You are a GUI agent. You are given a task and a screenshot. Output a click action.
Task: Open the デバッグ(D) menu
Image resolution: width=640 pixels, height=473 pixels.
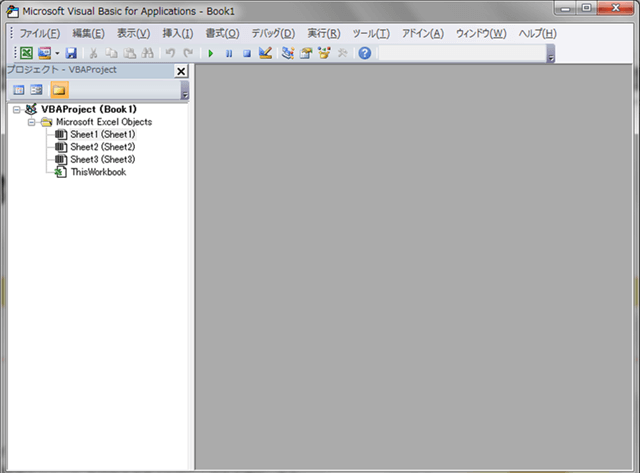273,33
